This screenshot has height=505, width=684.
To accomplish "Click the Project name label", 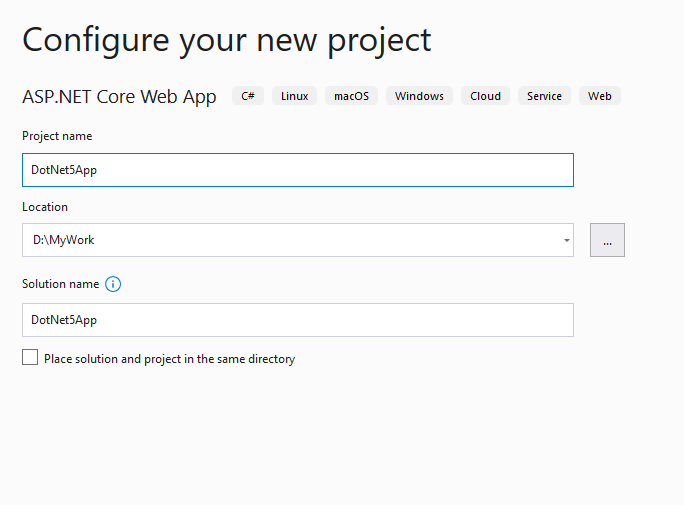I will click(57, 136).
